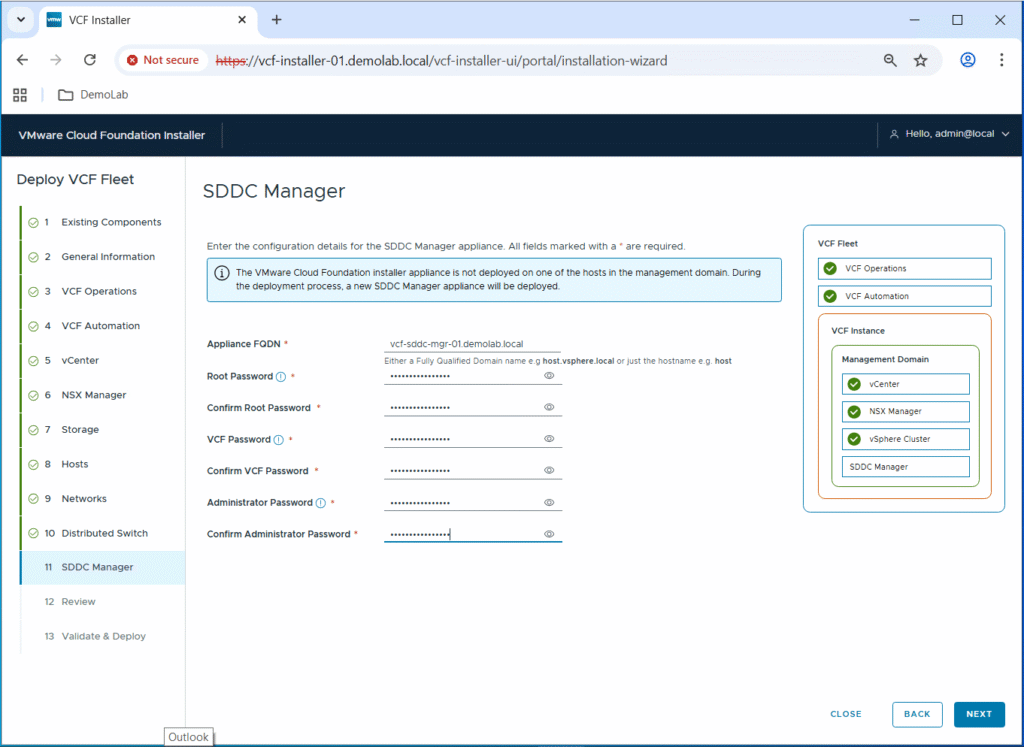Click the VCF Password info icon
The image size is (1024, 747).
point(278,440)
